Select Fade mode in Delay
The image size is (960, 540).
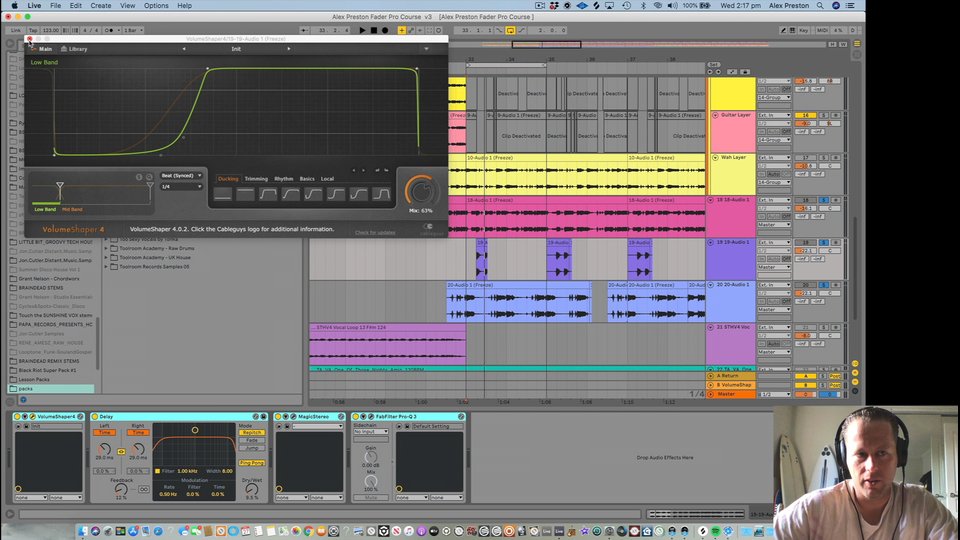(252, 440)
